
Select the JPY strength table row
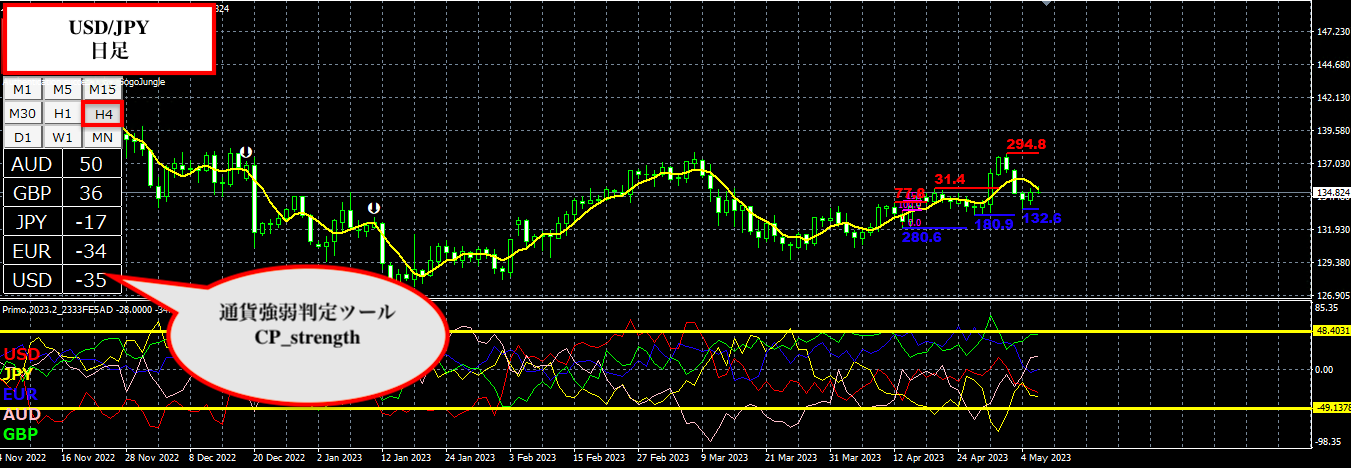point(63,221)
